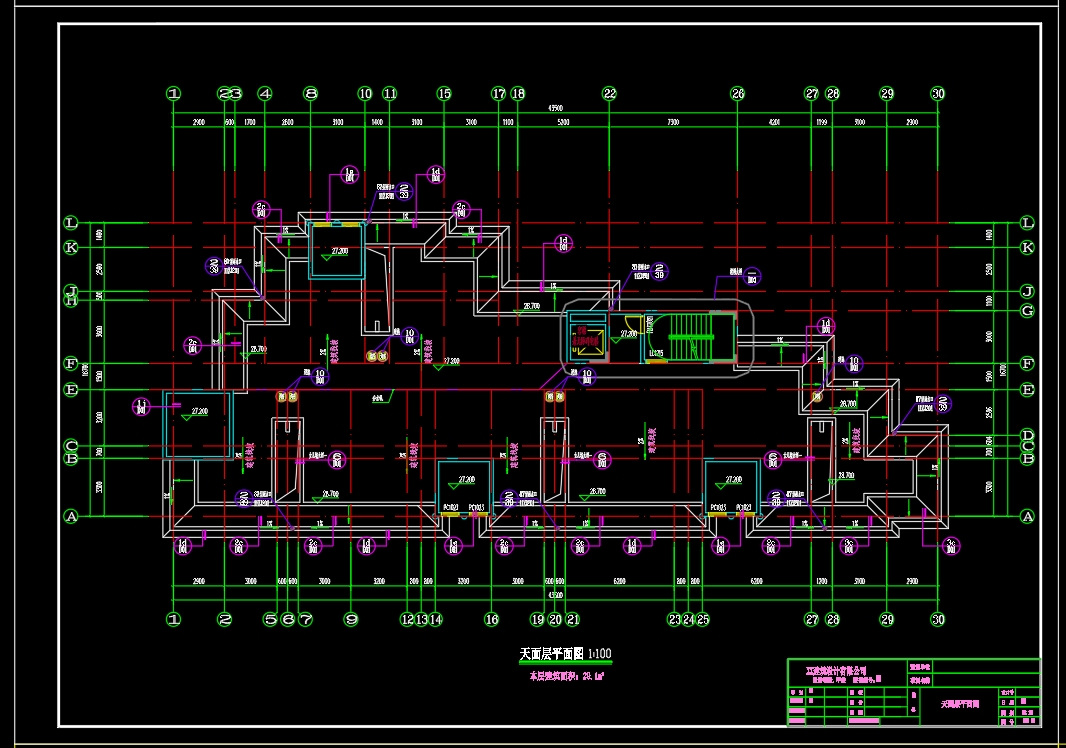Viewport: 1066px width, 748px height.
Task: Select grid axis bubble 26
Action: click(x=738, y=94)
